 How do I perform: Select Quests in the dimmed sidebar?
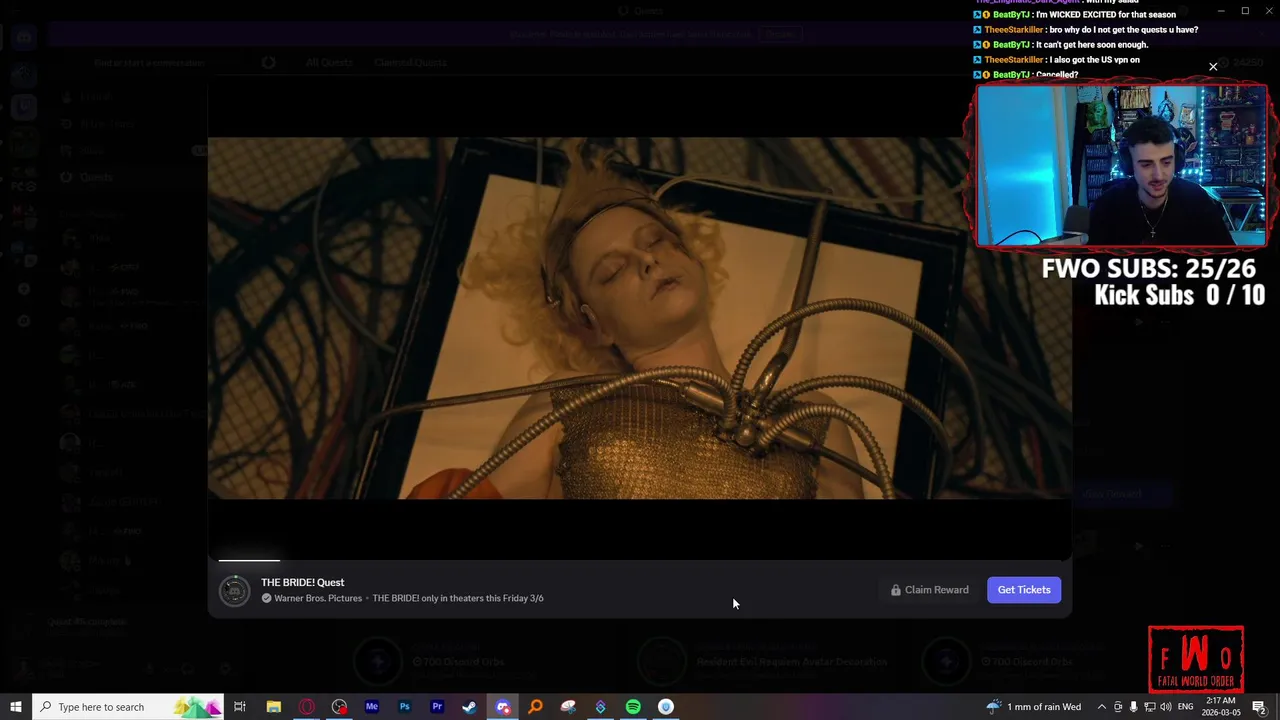(x=96, y=177)
